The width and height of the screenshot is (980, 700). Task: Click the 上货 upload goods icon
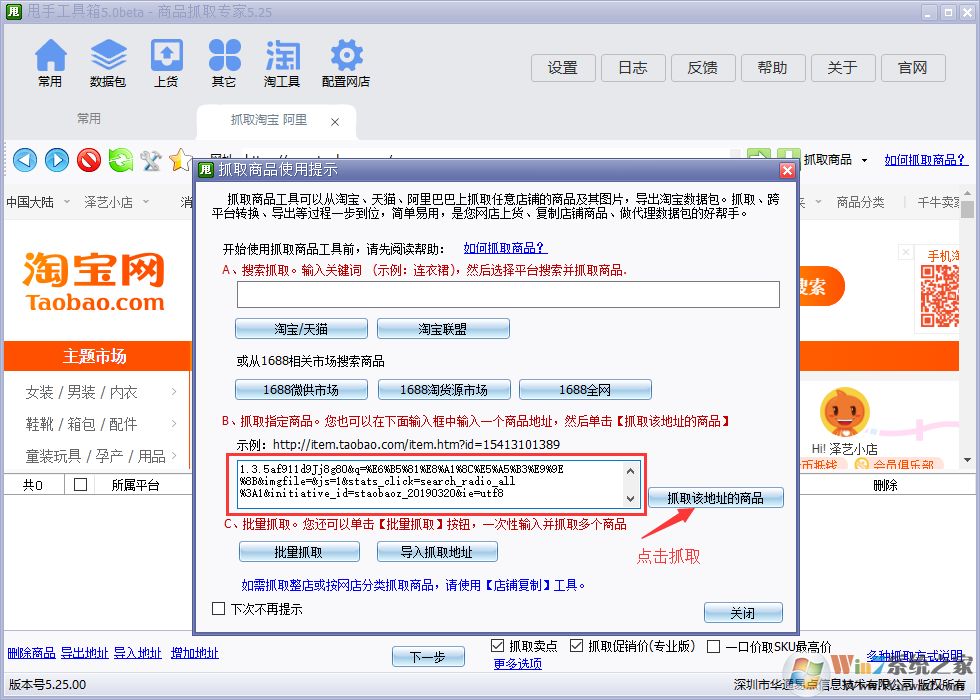pos(166,60)
